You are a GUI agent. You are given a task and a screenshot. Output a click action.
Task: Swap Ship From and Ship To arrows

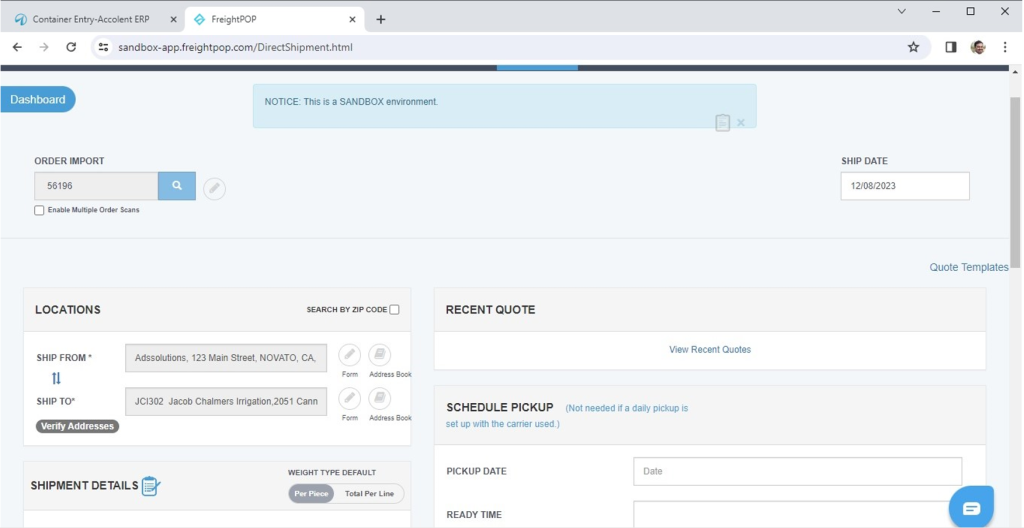(56, 378)
